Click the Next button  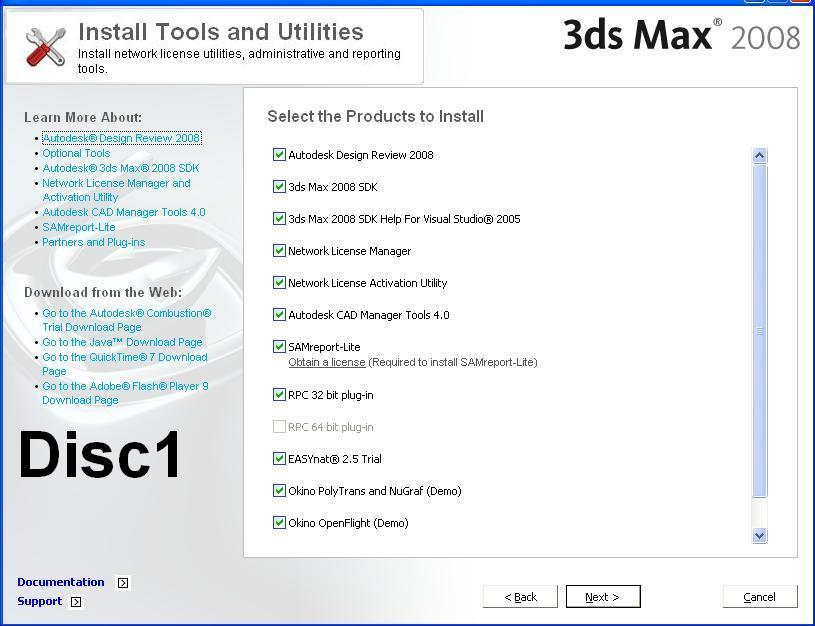(x=603, y=597)
